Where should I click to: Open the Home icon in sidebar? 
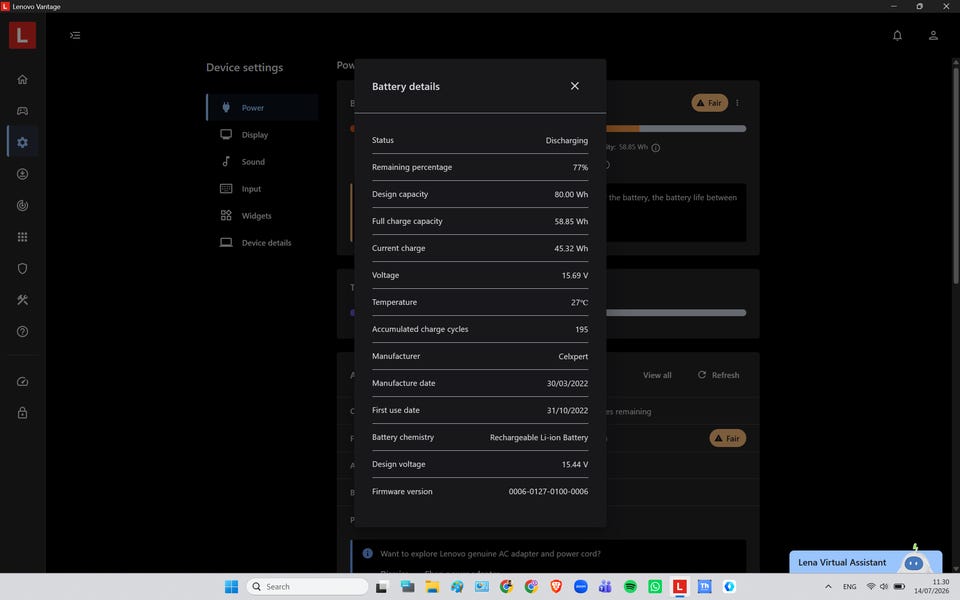23,80
